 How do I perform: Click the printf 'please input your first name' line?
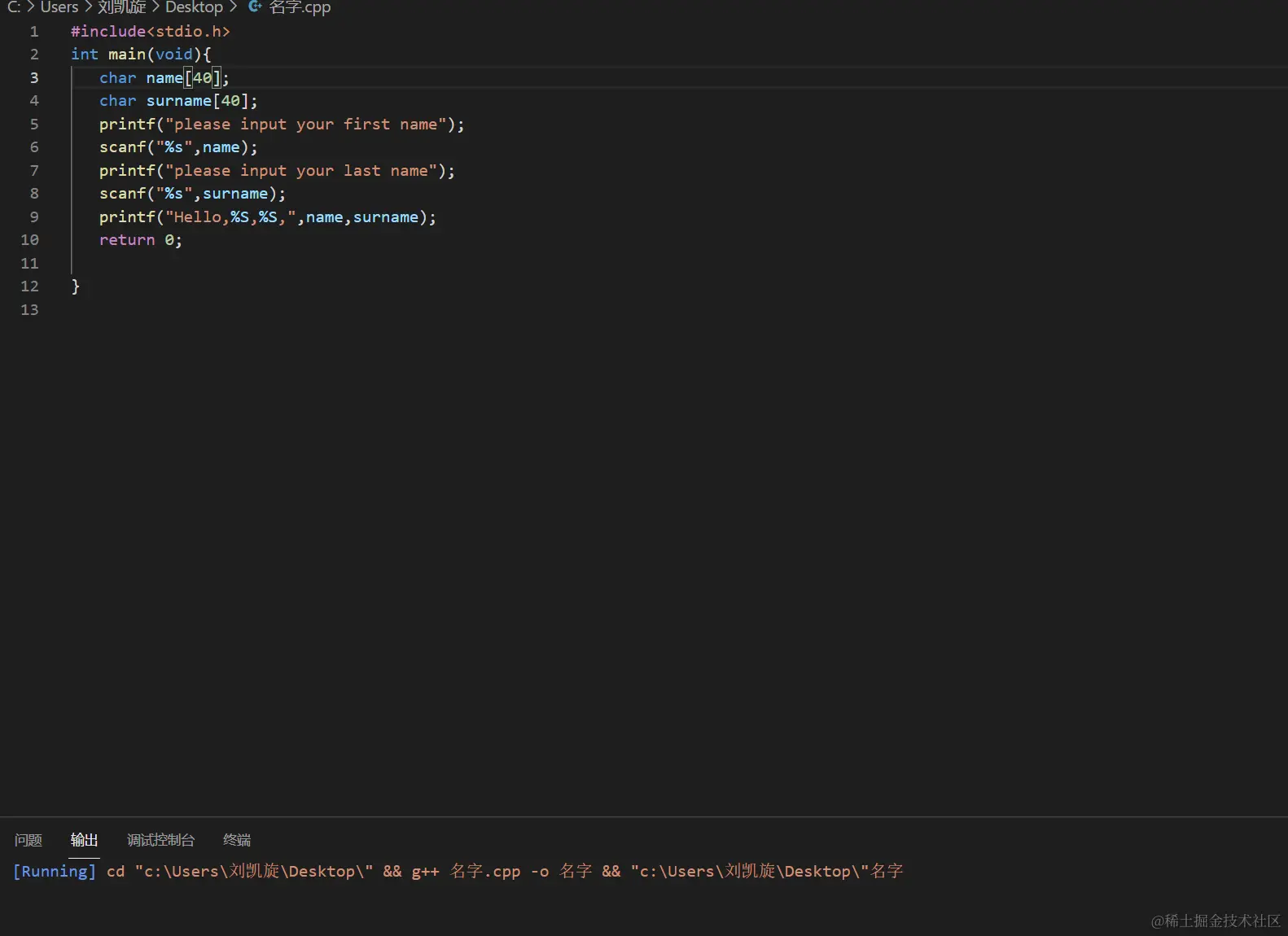tap(282, 125)
